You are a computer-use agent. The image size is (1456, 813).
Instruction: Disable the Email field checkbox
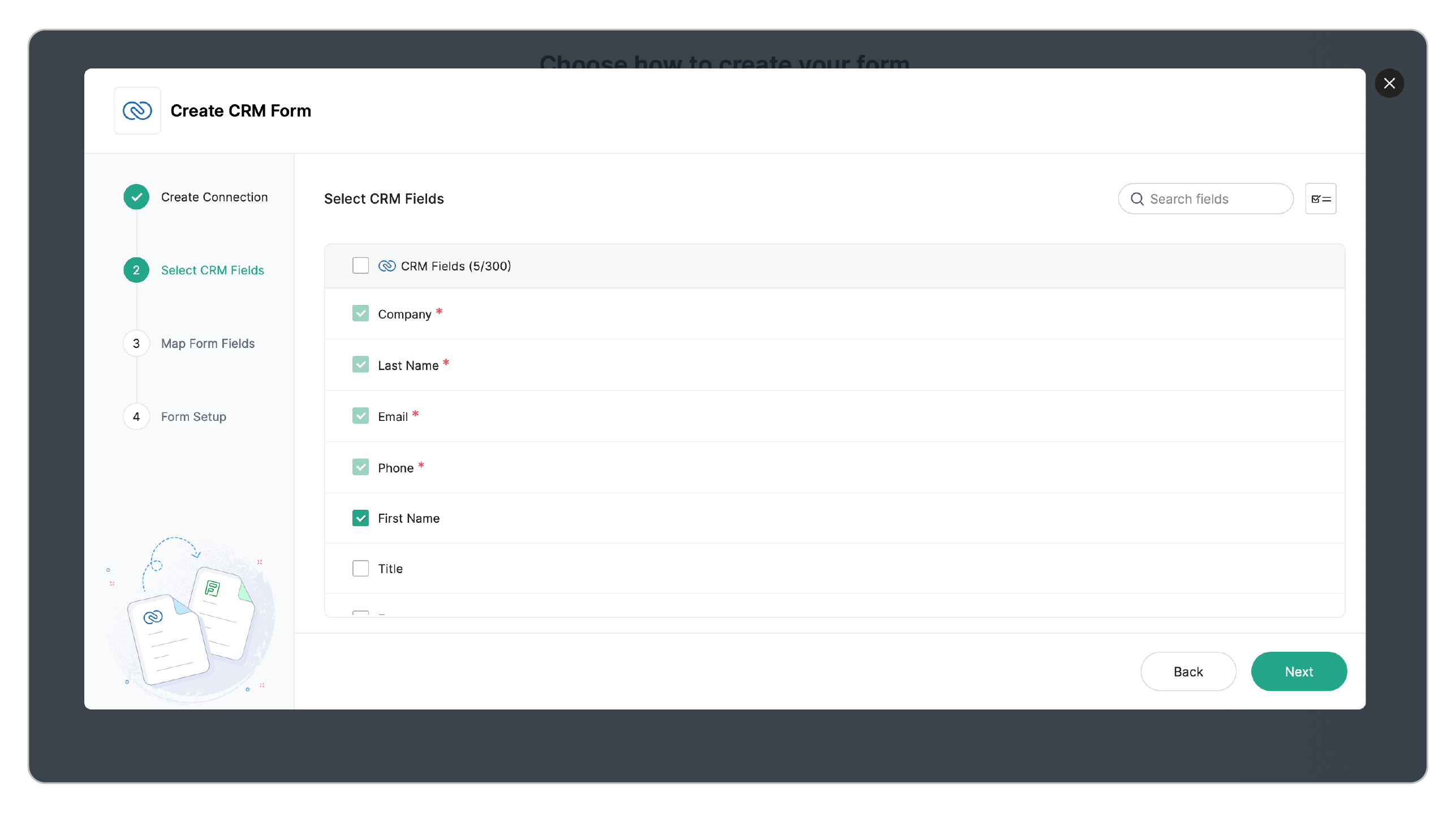pos(360,415)
